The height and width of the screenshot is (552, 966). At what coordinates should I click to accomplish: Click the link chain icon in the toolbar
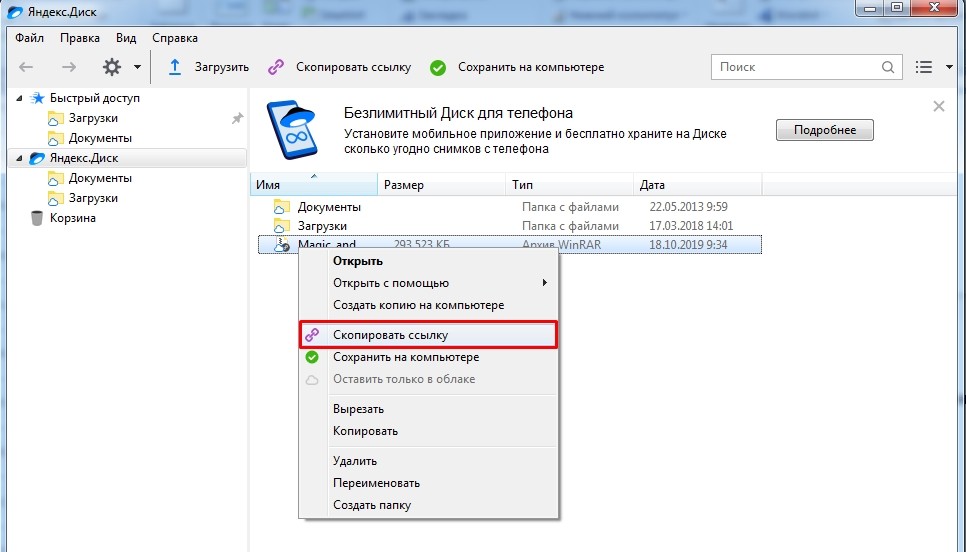pyautogui.click(x=276, y=67)
